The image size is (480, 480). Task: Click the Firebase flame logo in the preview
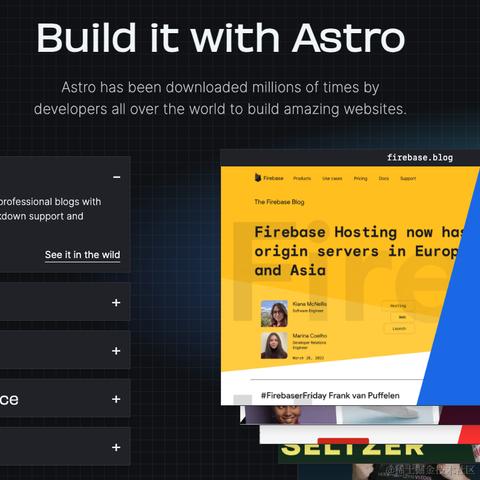coord(258,178)
